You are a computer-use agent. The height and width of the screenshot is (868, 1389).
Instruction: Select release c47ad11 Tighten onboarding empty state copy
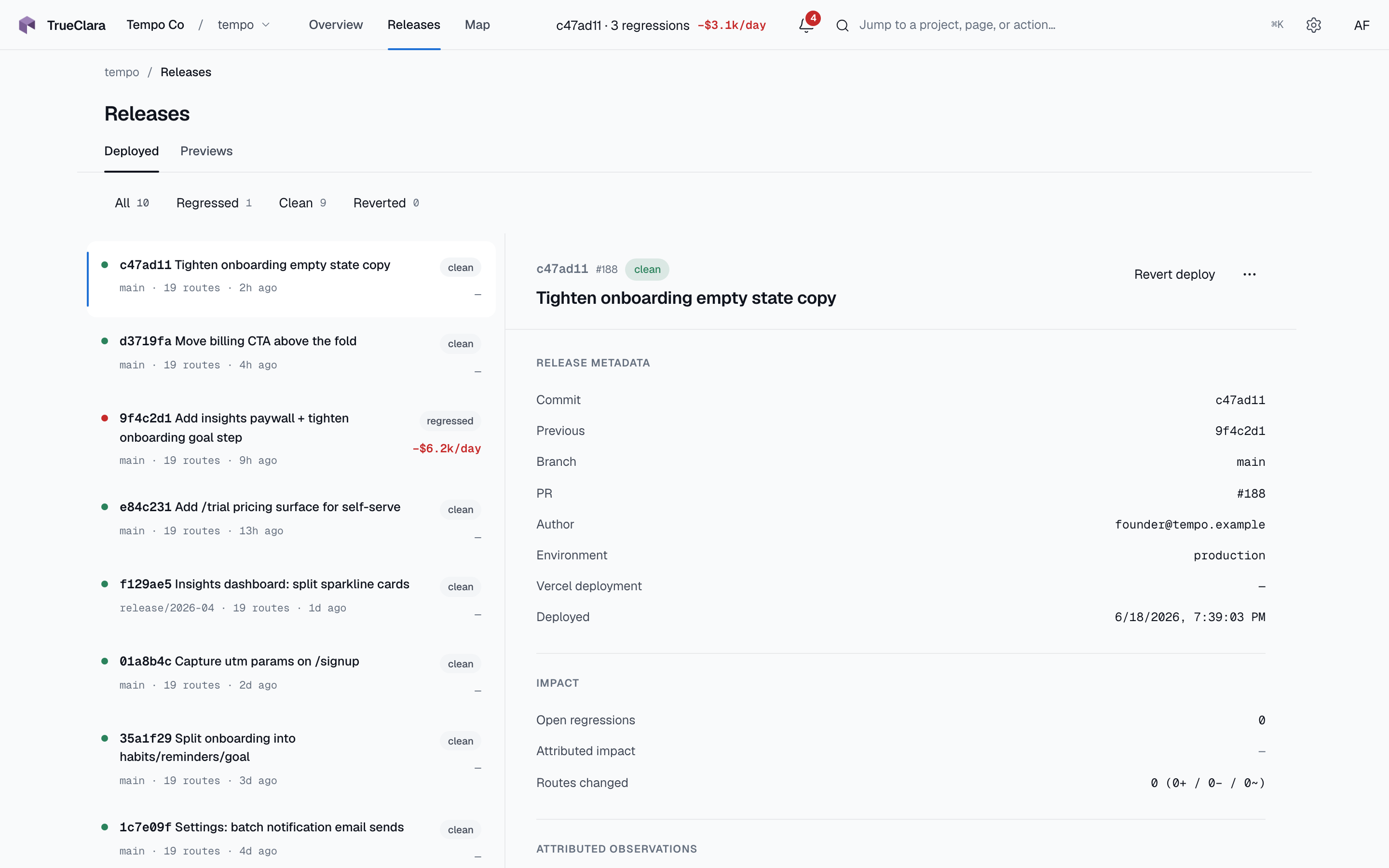click(292, 279)
